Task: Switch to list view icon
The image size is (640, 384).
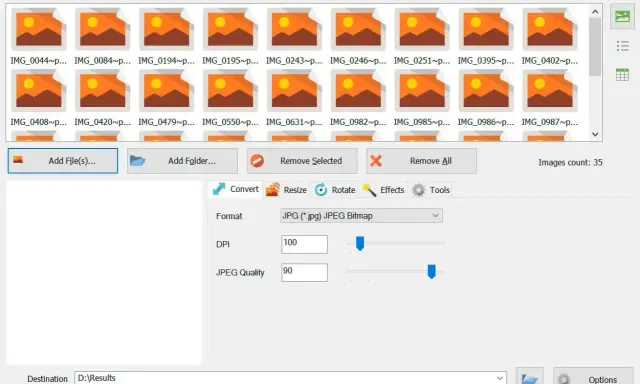Action: pyautogui.click(x=622, y=46)
